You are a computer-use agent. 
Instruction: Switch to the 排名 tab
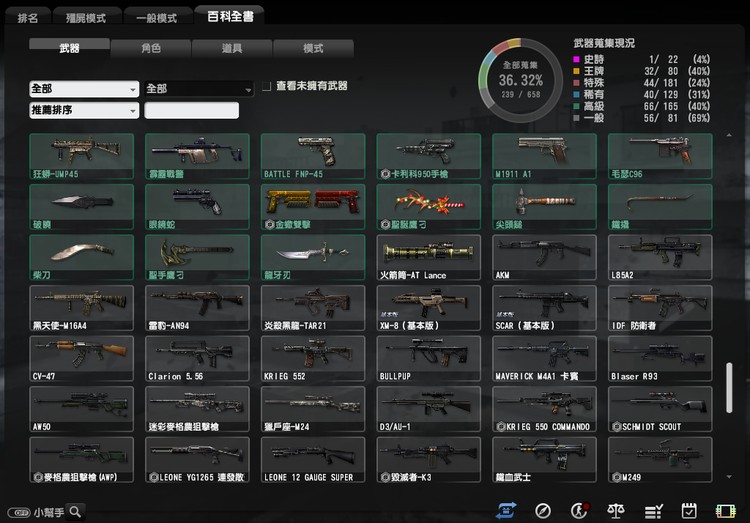point(28,18)
